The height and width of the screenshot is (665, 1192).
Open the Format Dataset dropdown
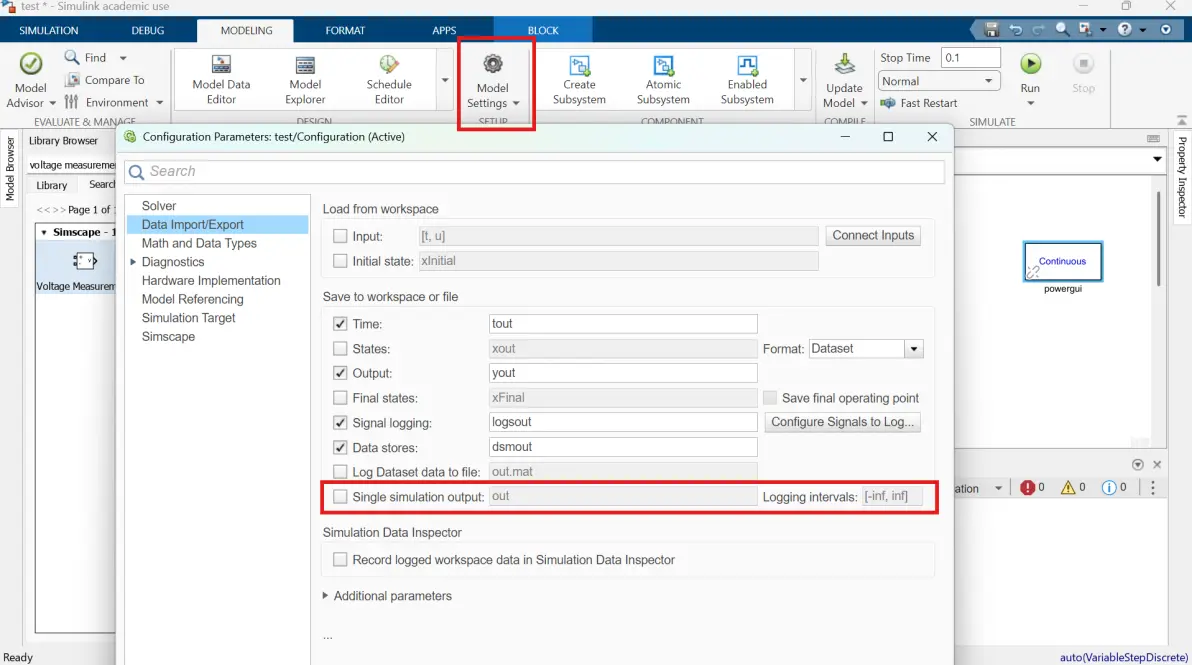coord(866,349)
